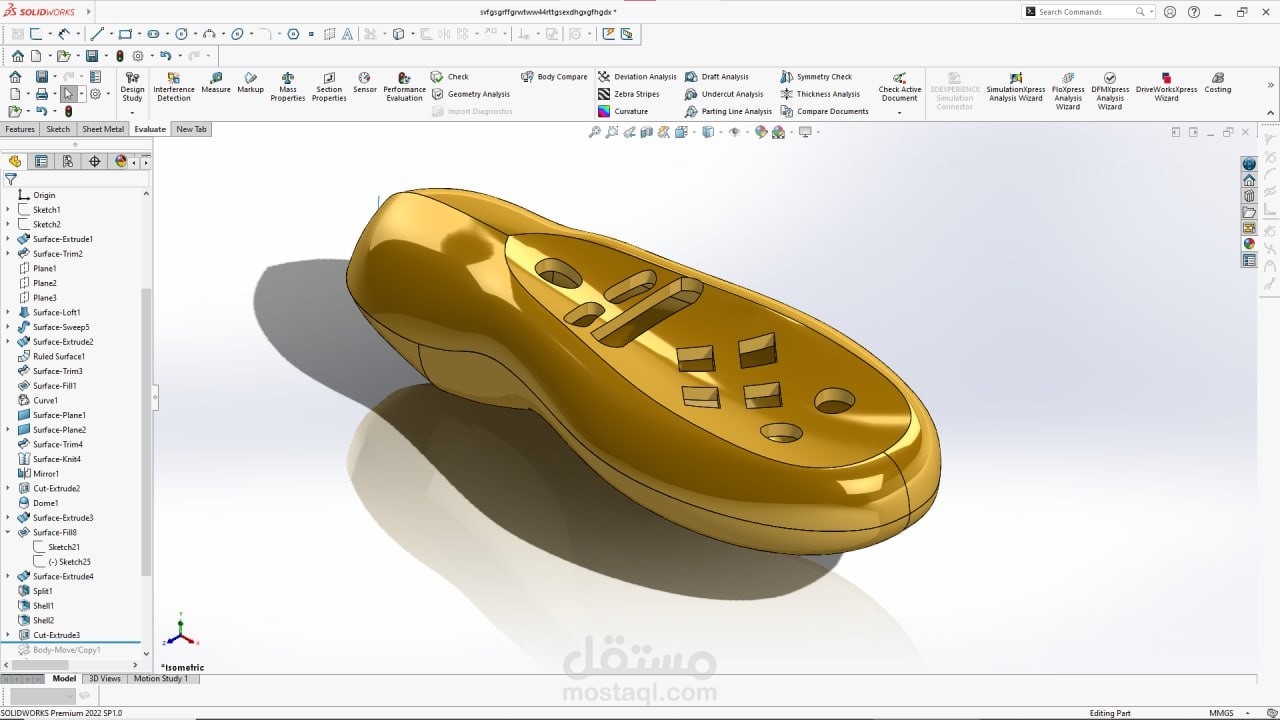Open PropertyManager tab icon
The height and width of the screenshot is (720, 1280).
pos(41,161)
